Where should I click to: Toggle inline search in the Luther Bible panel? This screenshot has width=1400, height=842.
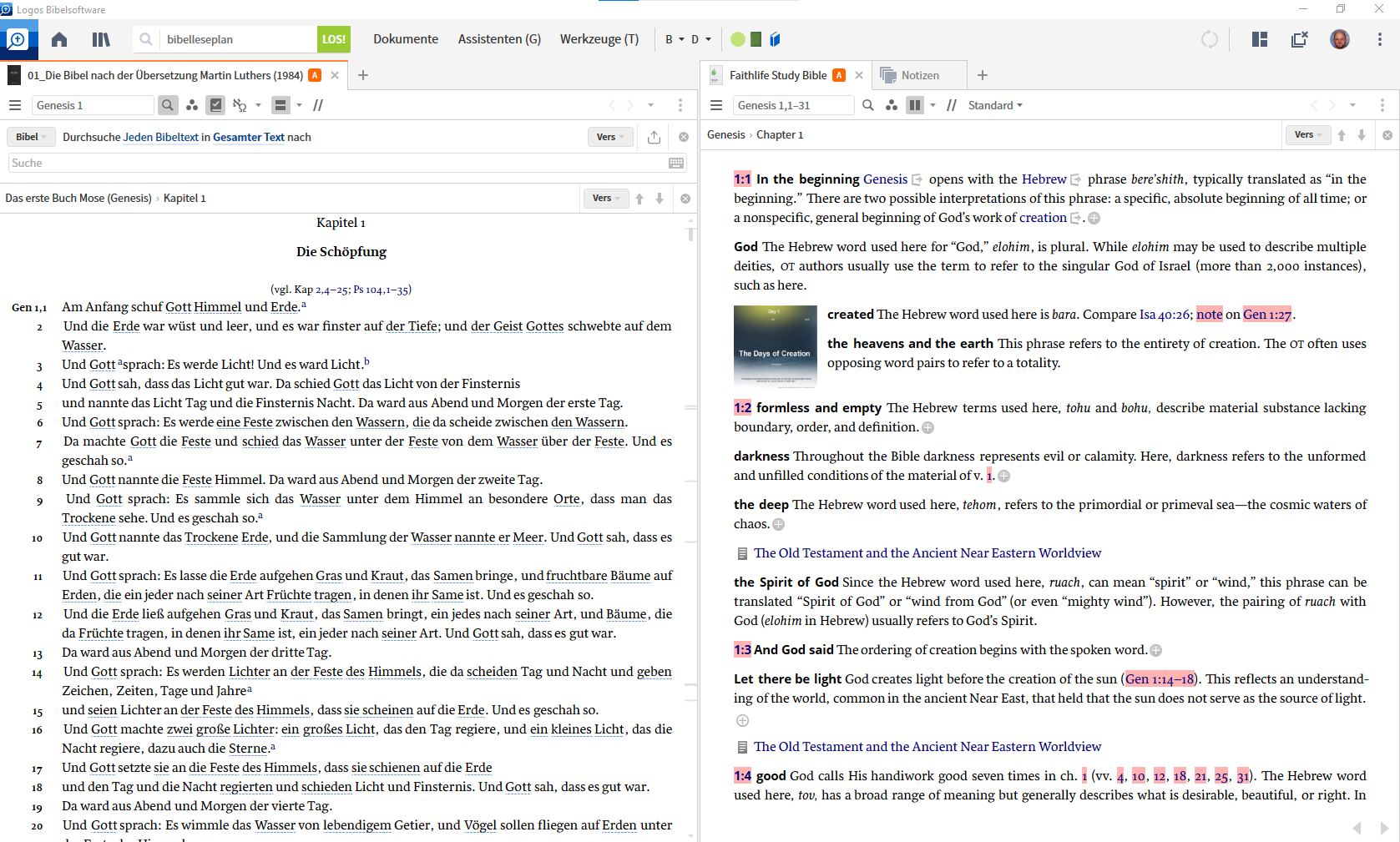coord(168,105)
